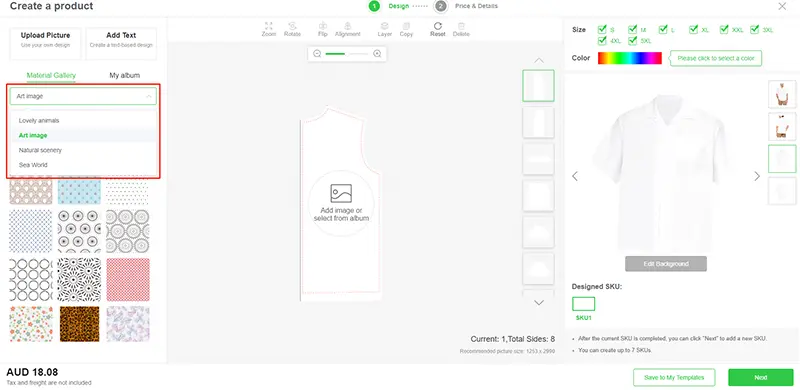Select the third shirt side panel thumbnail

[538, 159]
